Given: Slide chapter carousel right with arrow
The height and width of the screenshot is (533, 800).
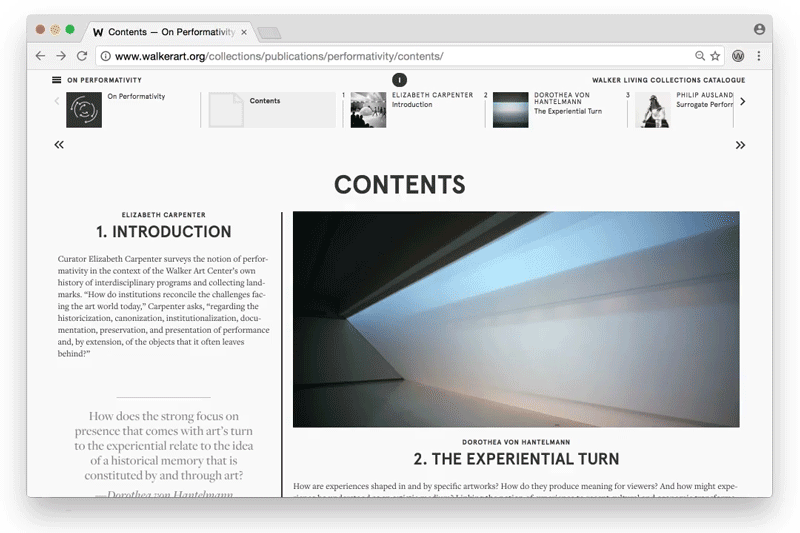Looking at the screenshot, I should tap(742, 101).
